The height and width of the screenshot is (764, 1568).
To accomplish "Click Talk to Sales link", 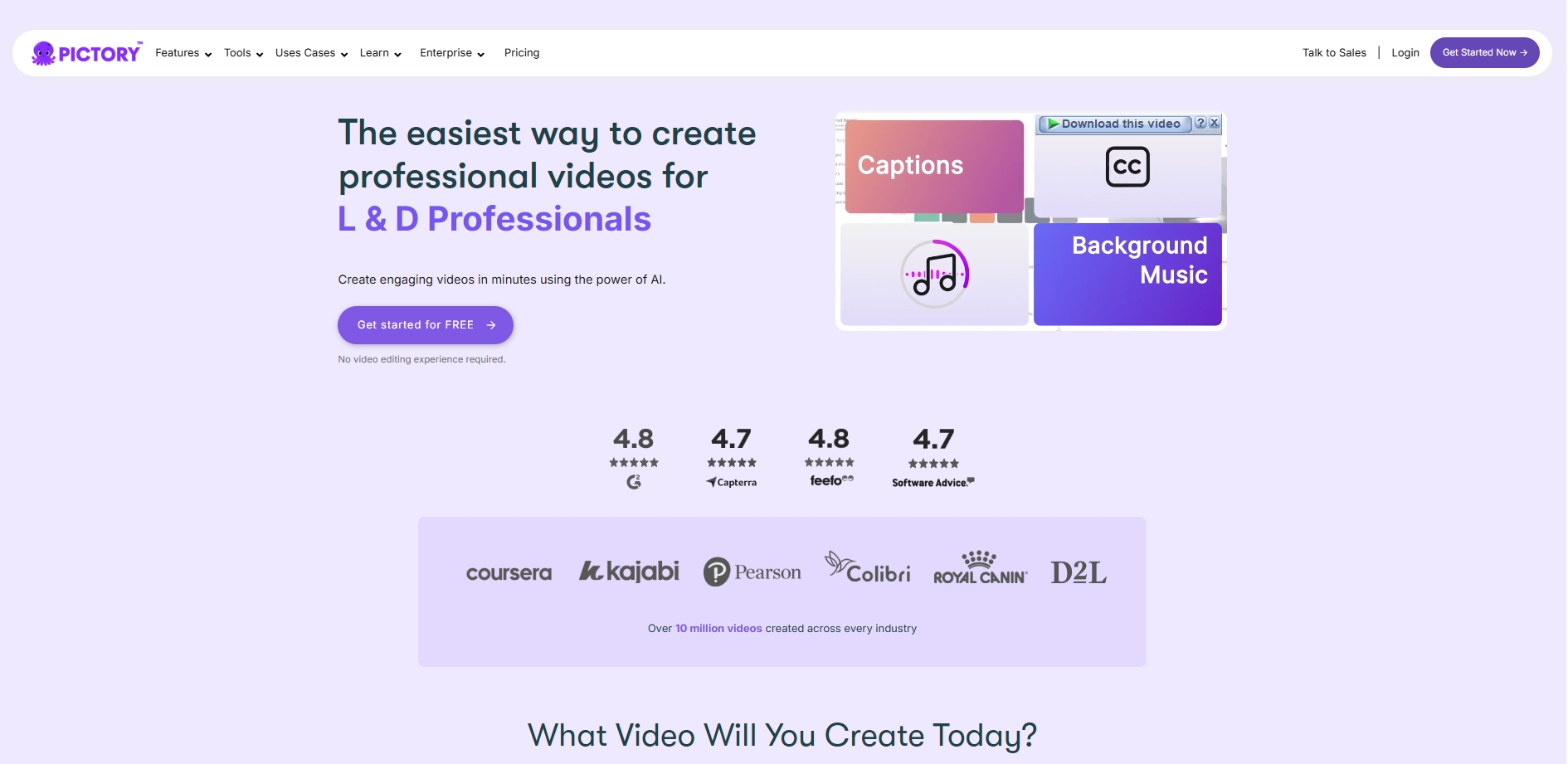I will (x=1334, y=53).
